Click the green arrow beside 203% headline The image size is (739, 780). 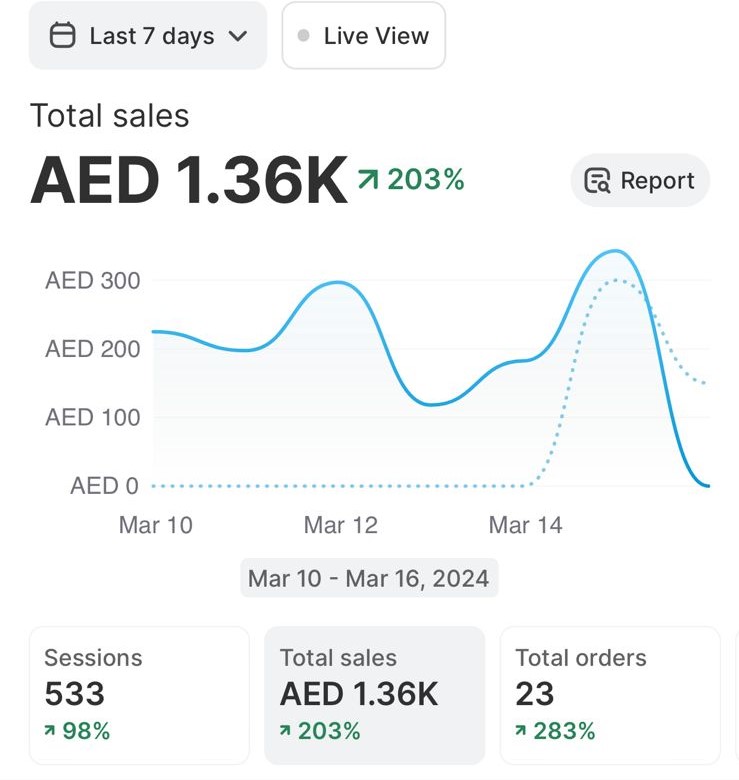(x=368, y=180)
